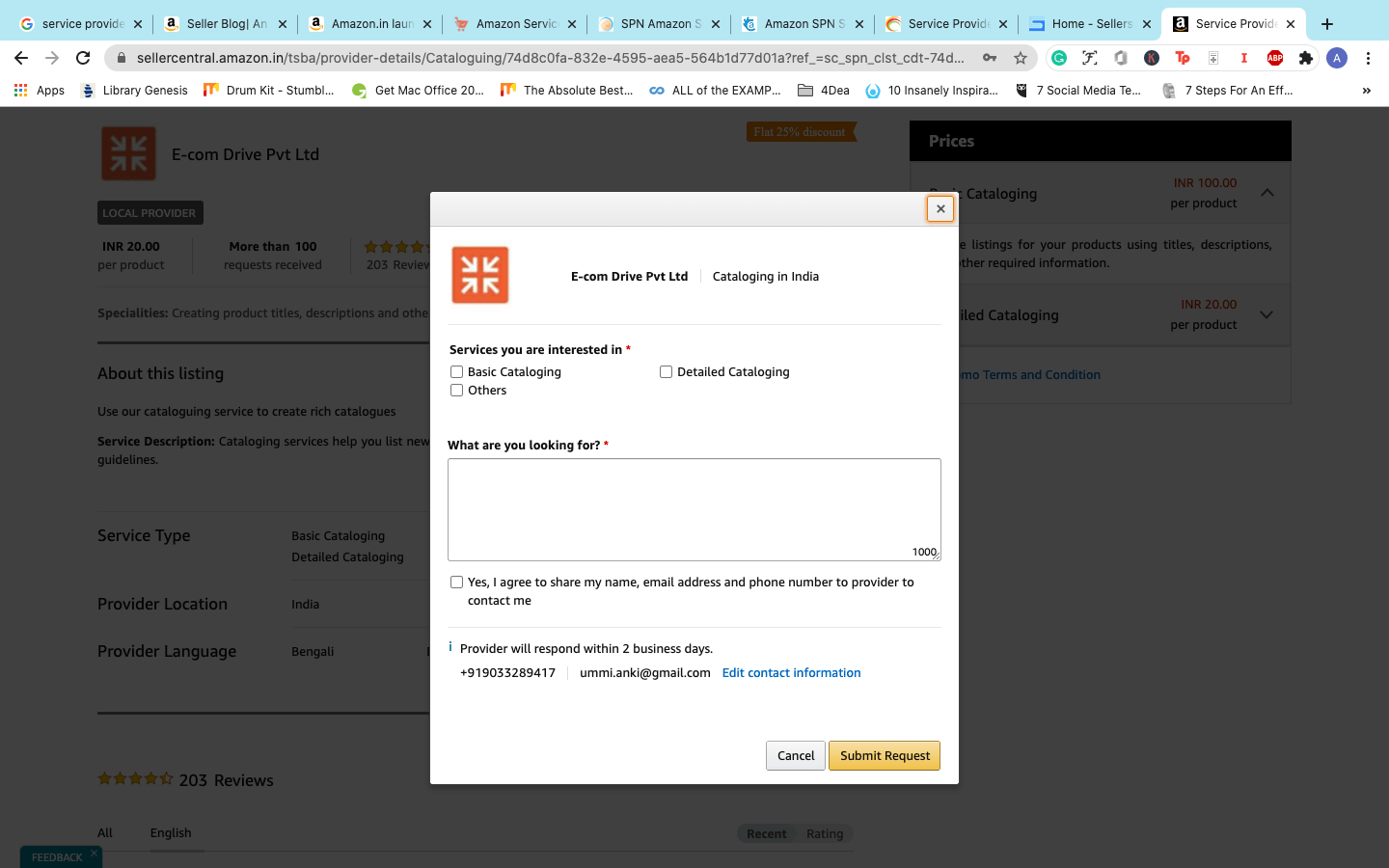Viewport: 1389px width, 868px height.
Task: Open the ALL of the EXAMP bookmark
Action: (x=715, y=91)
